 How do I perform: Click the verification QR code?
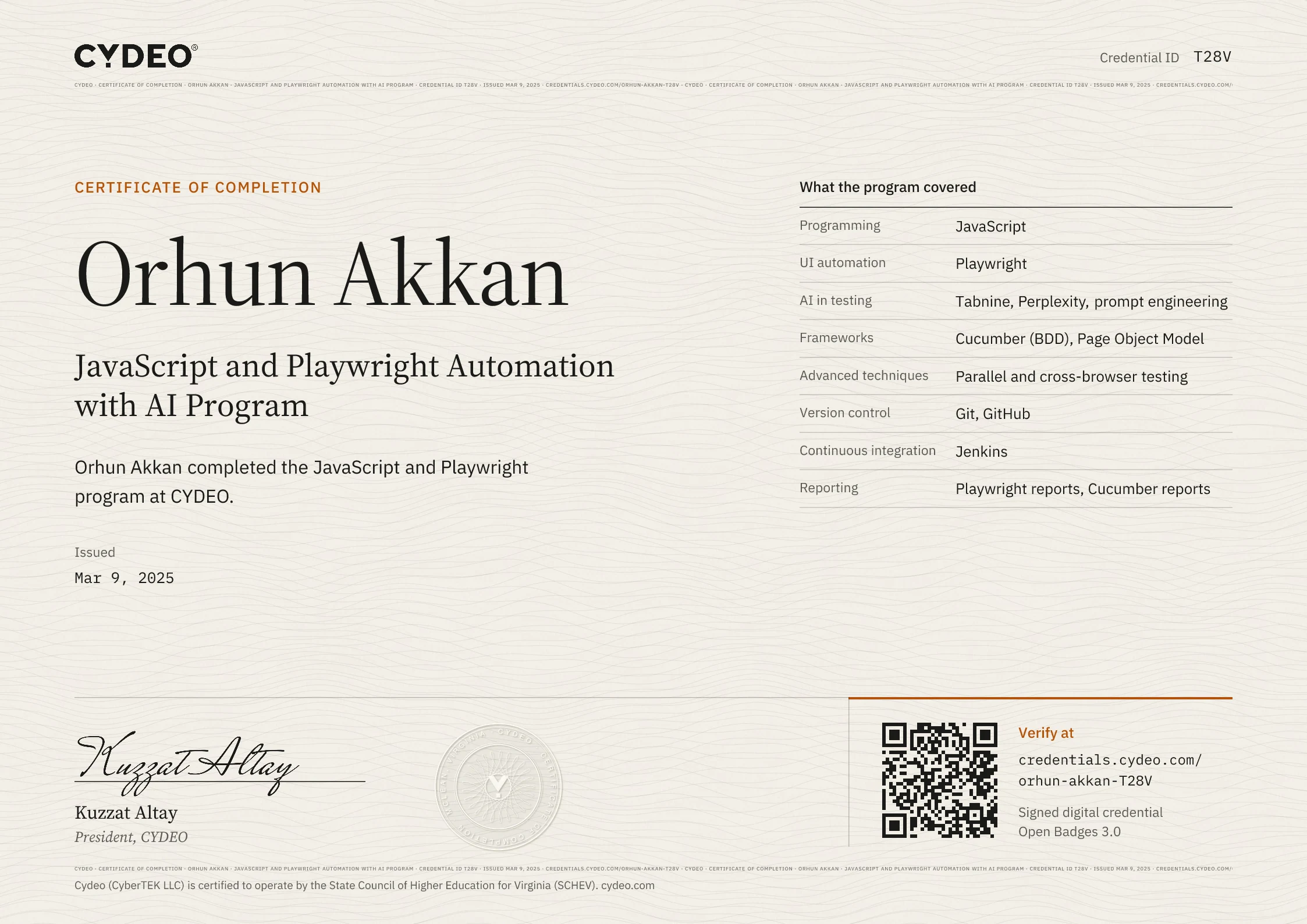pos(939,780)
